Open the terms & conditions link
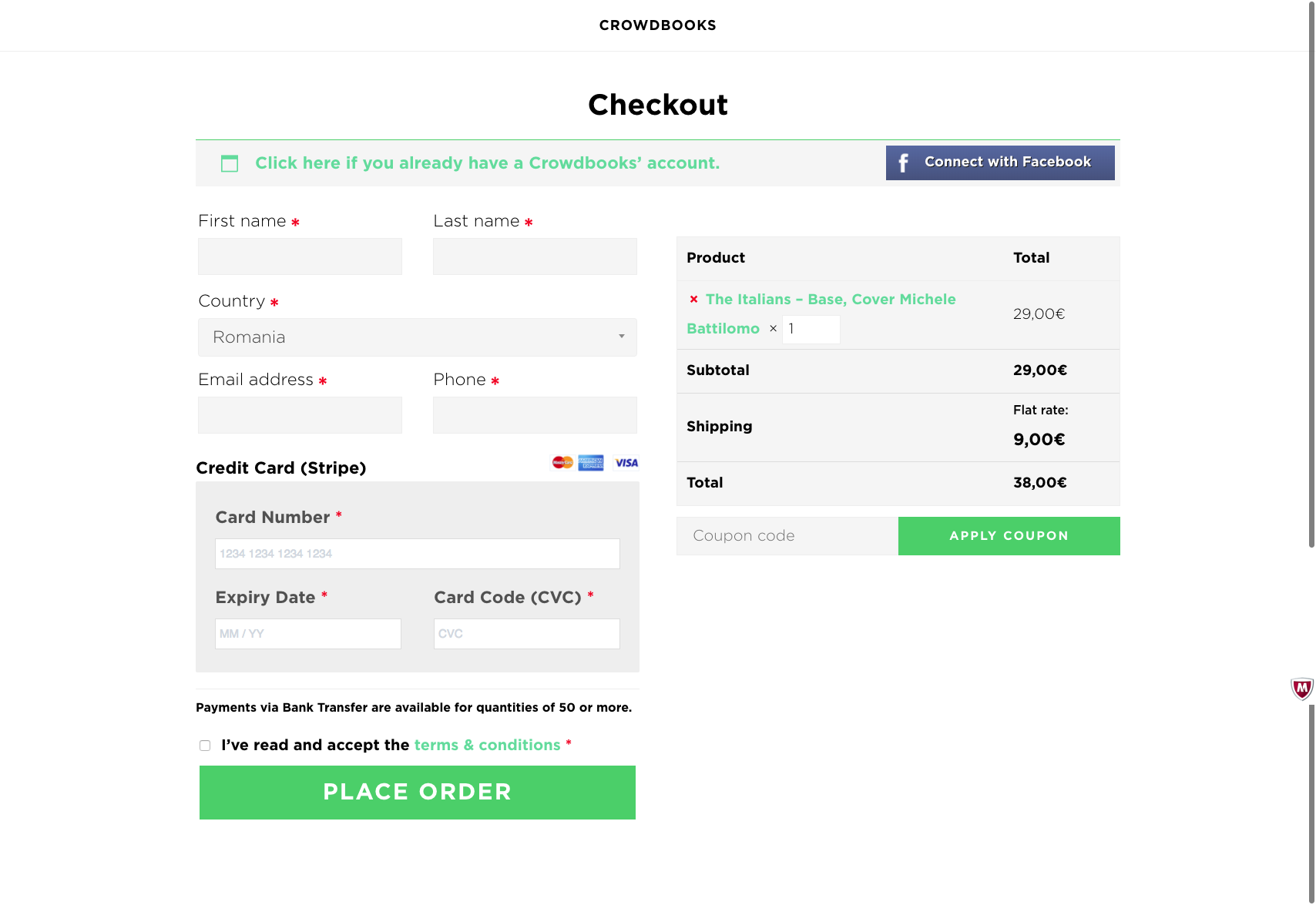The image size is (1316, 905). coord(487,745)
